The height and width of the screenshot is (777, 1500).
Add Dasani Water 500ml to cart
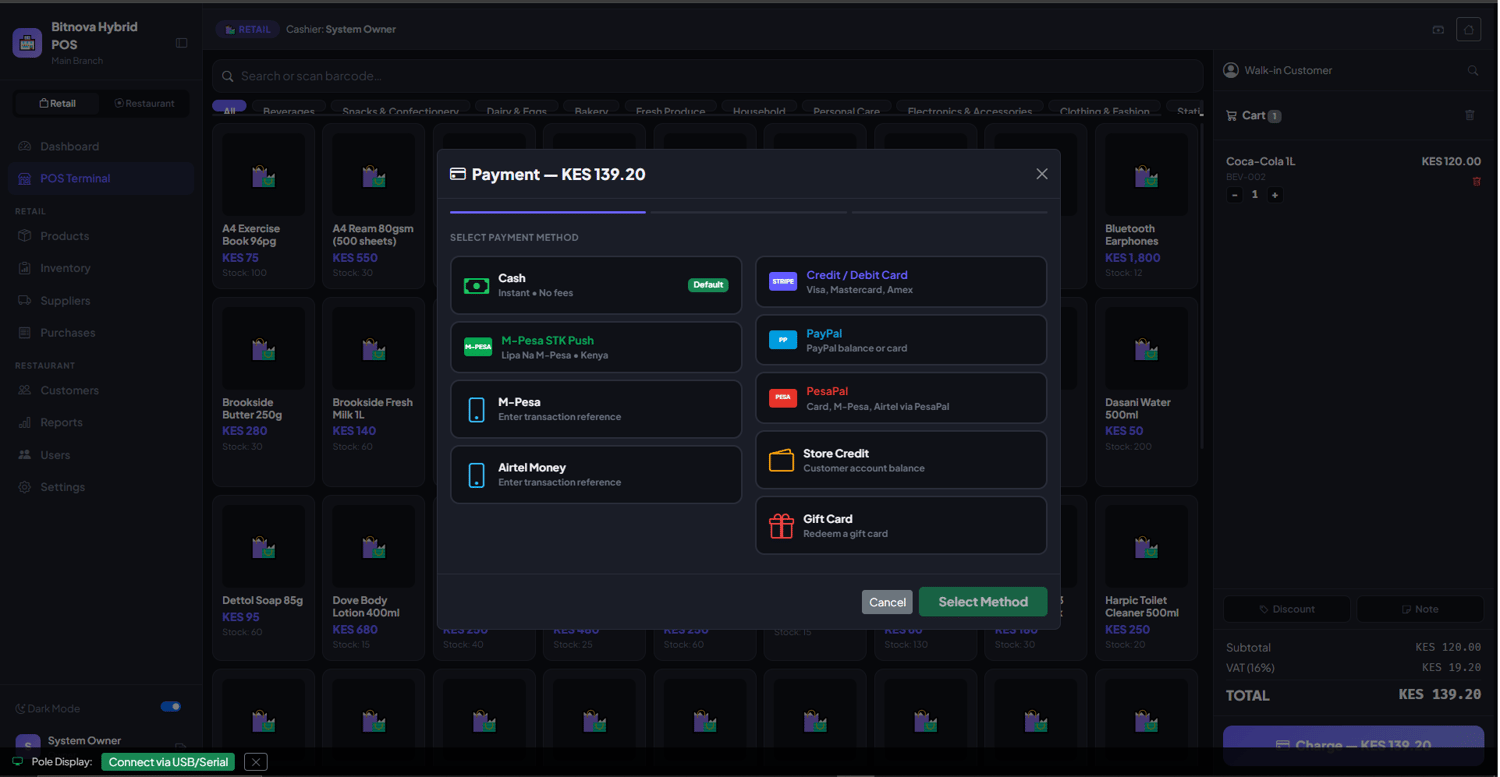(x=1147, y=392)
